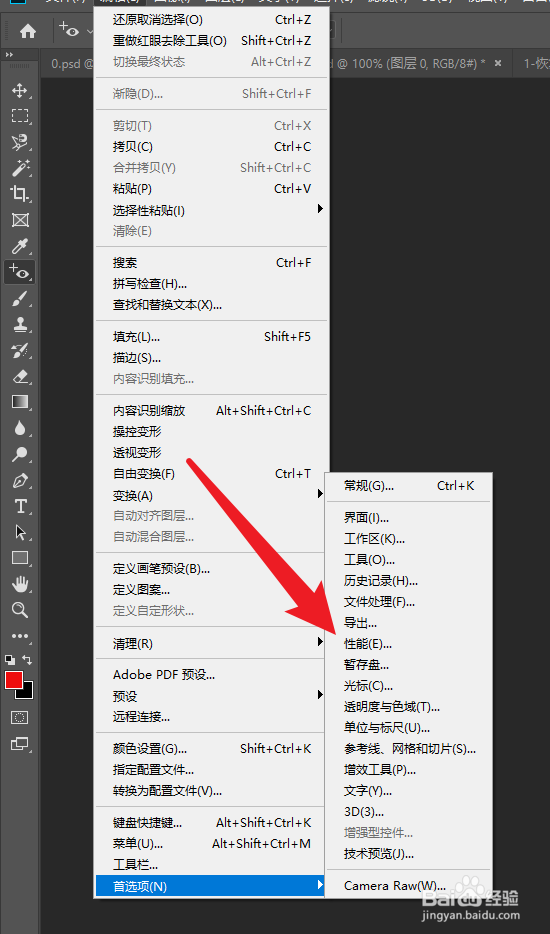This screenshot has width=550, height=934.
Task: Open the black background color swatch
Action: pos(26,691)
